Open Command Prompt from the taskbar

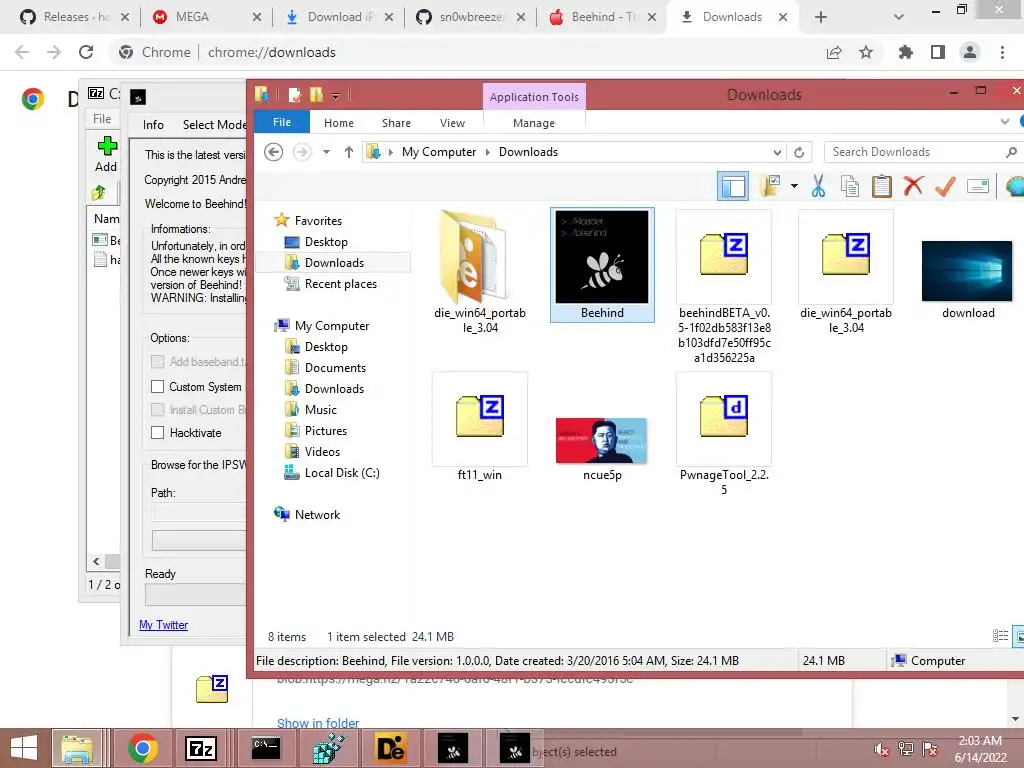pos(266,749)
